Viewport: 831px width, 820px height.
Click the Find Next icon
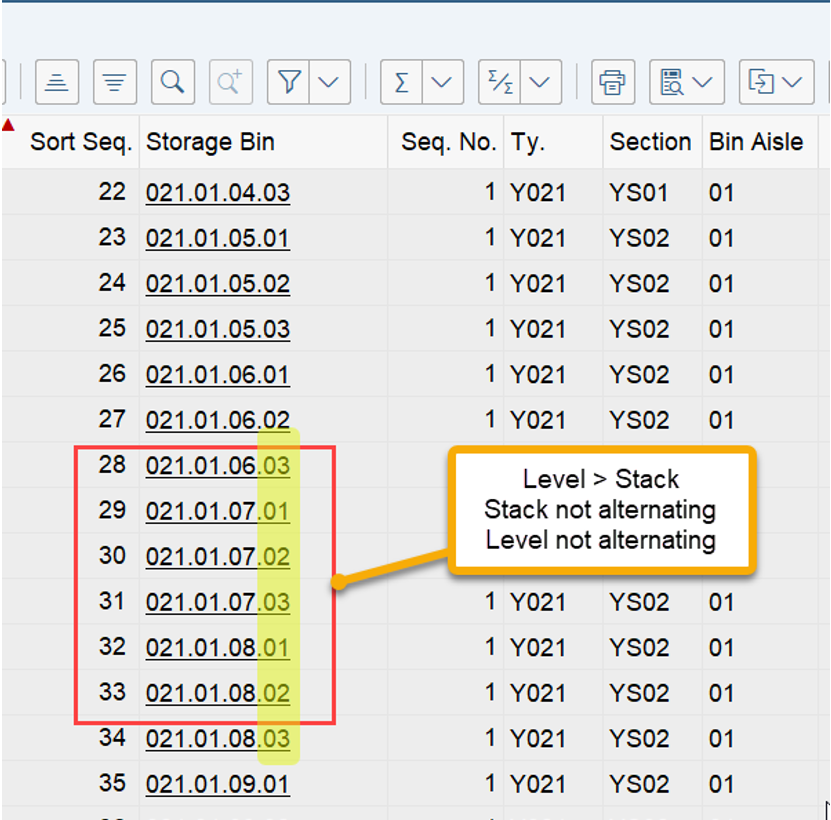[x=231, y=82]
